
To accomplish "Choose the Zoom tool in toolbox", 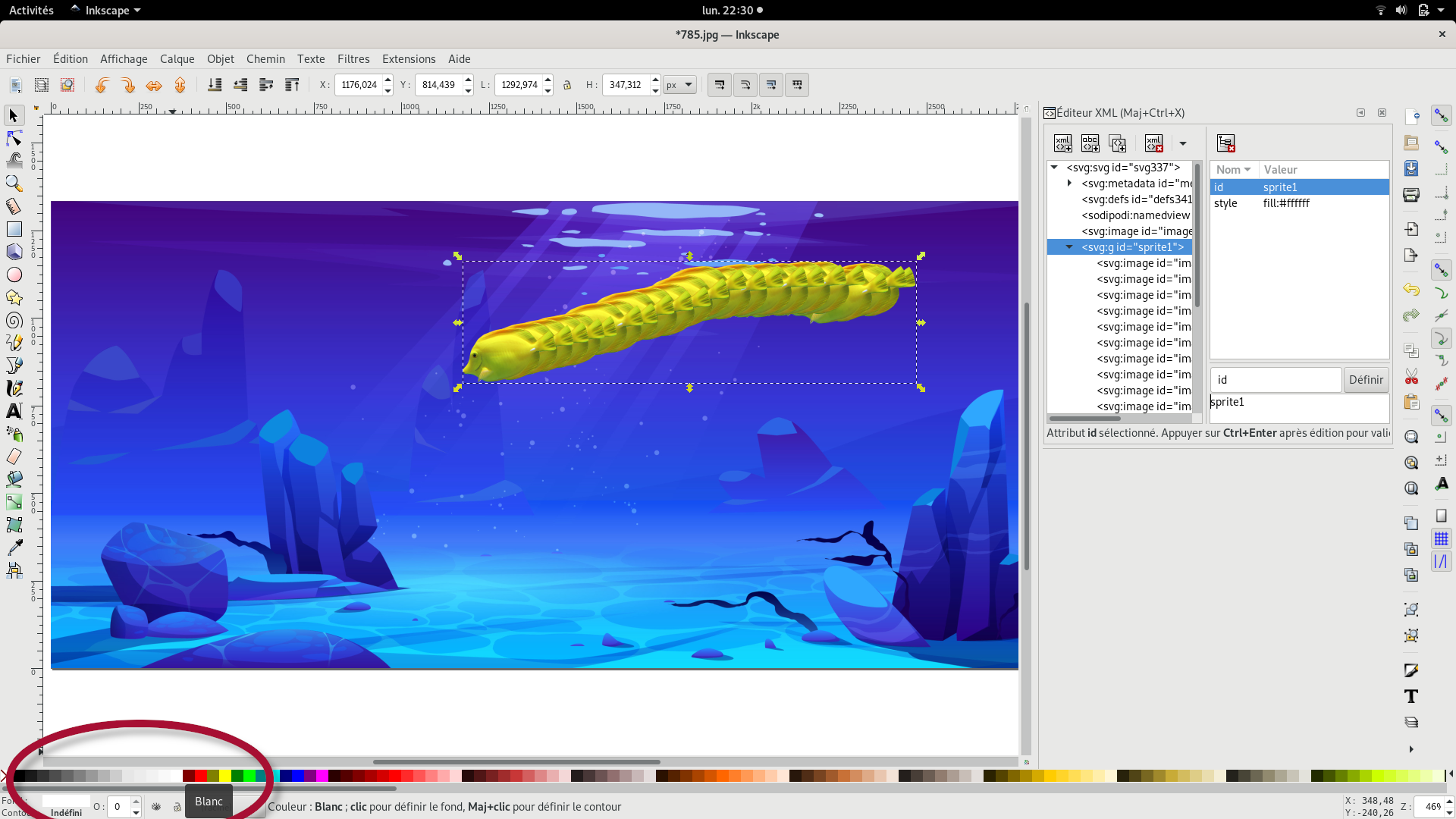I will tap(14, 184).
